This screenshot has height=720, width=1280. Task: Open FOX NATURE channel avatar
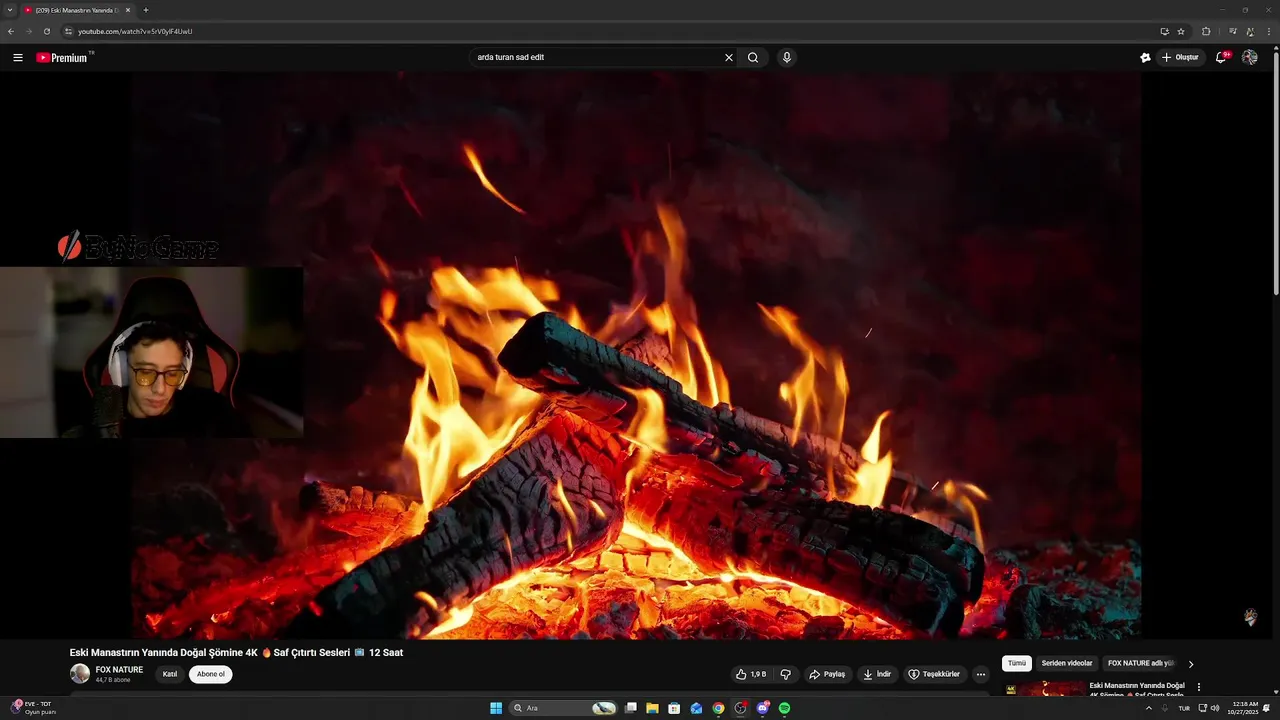(x=80, y=674)
